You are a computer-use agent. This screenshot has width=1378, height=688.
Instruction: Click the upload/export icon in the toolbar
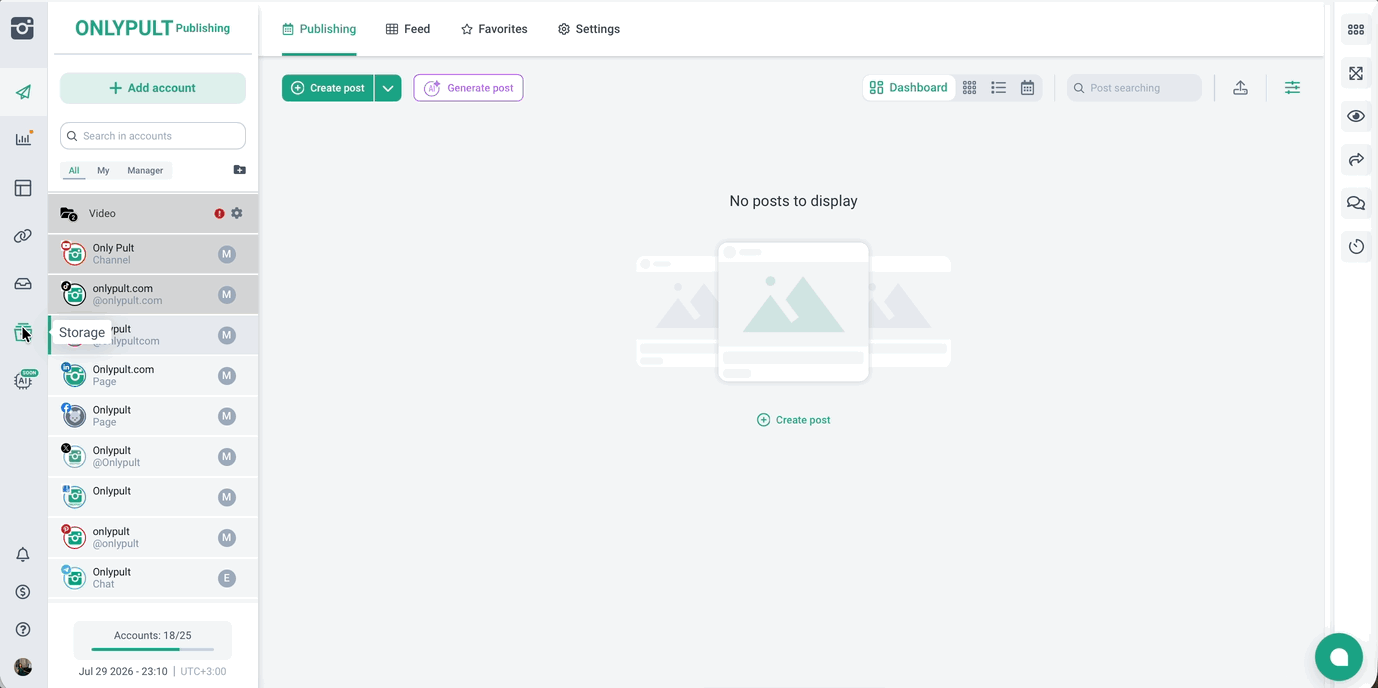point(1240,88)
